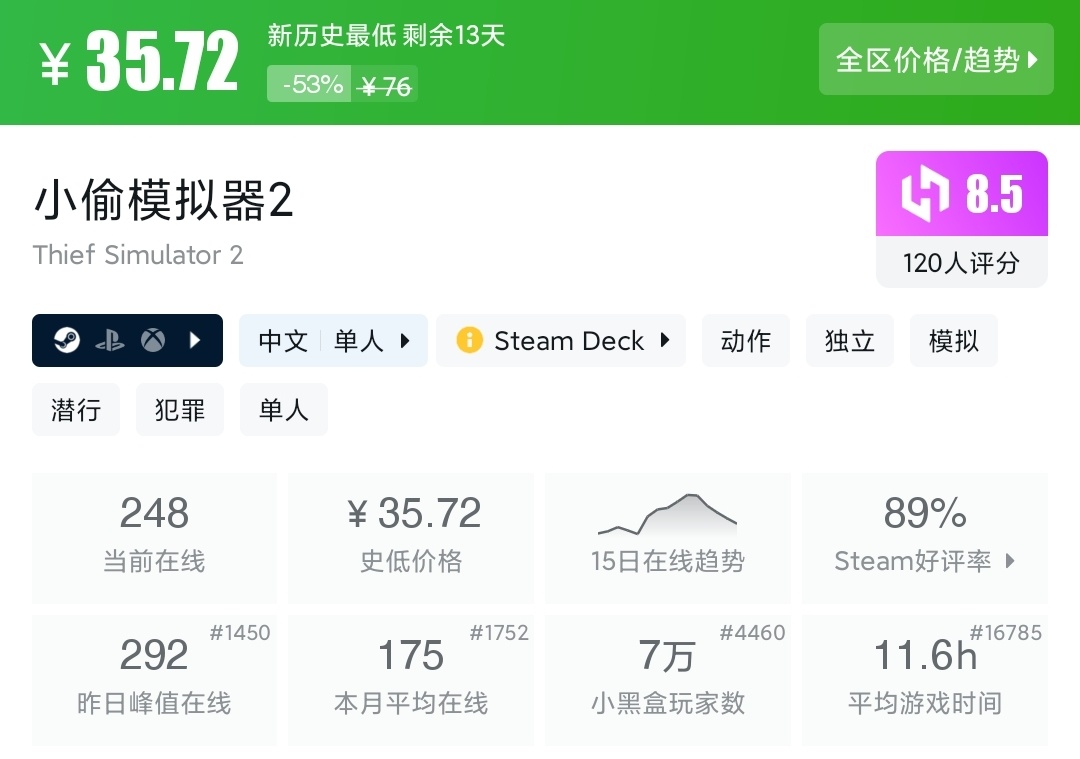Open the 15-day online trend chart
Viewport: 1080px width, 759px height.
click(x=667, y=538)
